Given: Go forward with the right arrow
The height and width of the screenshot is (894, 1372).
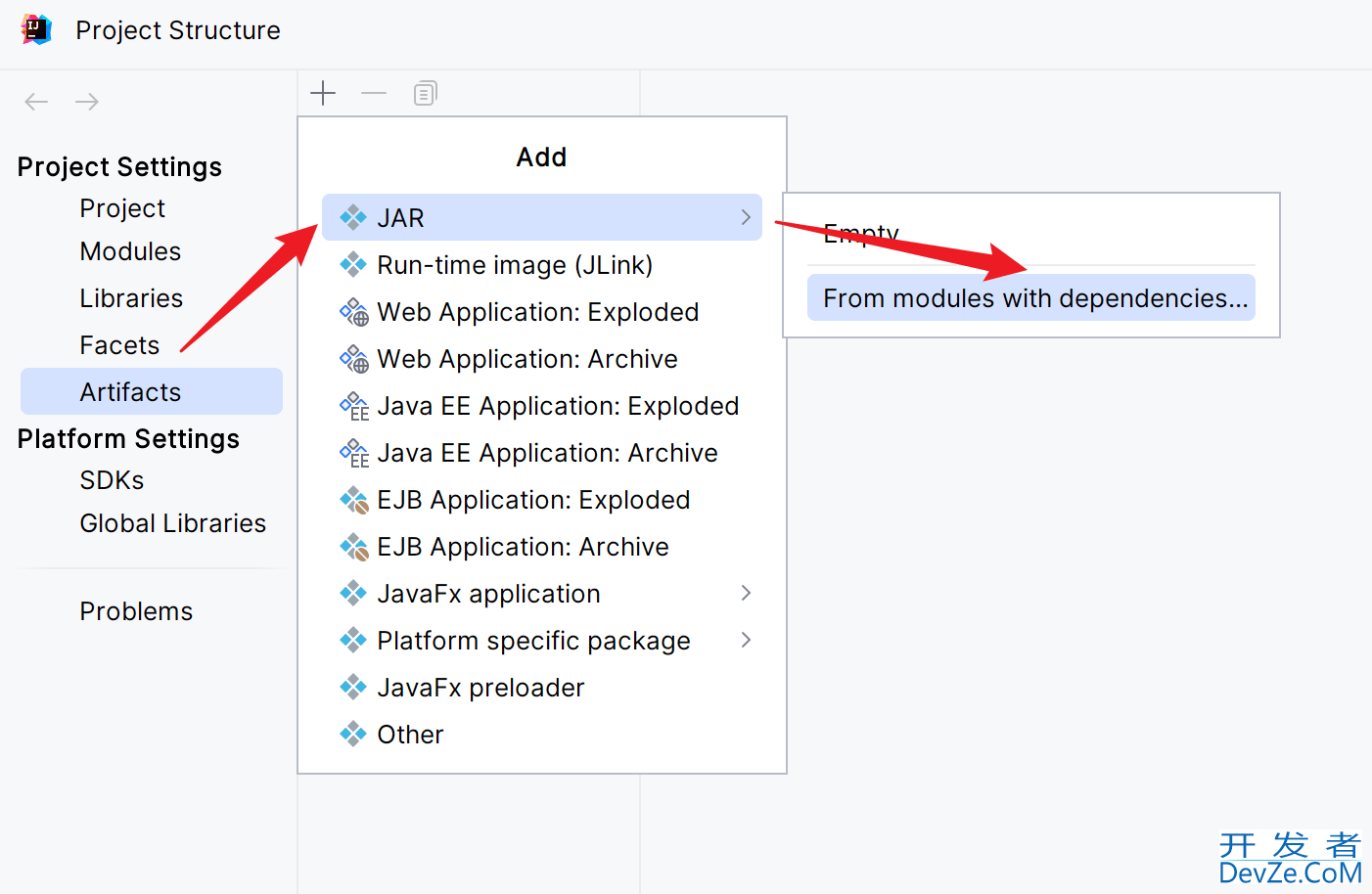Looking at the screenshot, I should [x=87, y=102].
